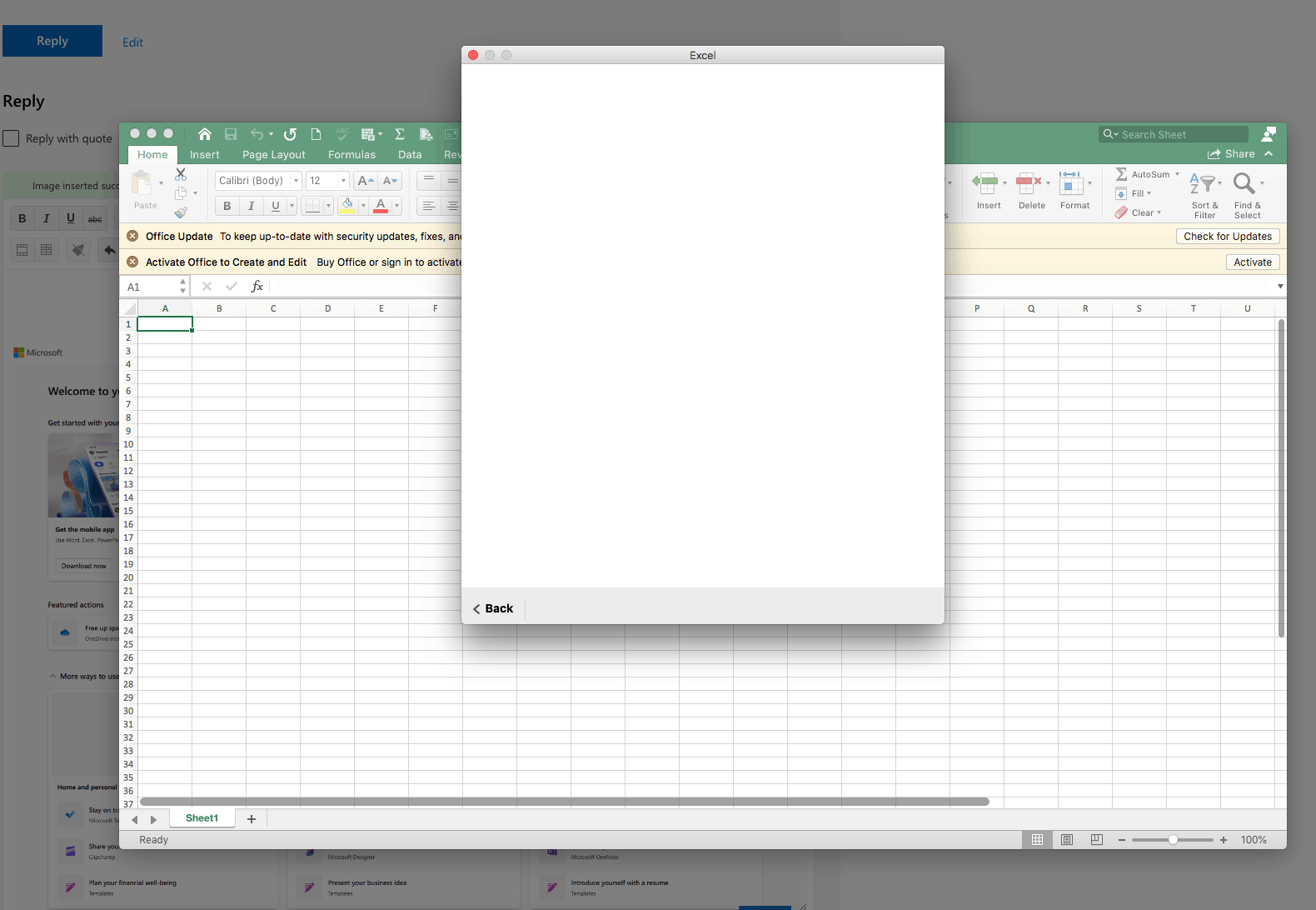Click the Format Painter brush icon
This screenshot has width=1316, height=910.
pyautogui.click(x=181, y=212)
